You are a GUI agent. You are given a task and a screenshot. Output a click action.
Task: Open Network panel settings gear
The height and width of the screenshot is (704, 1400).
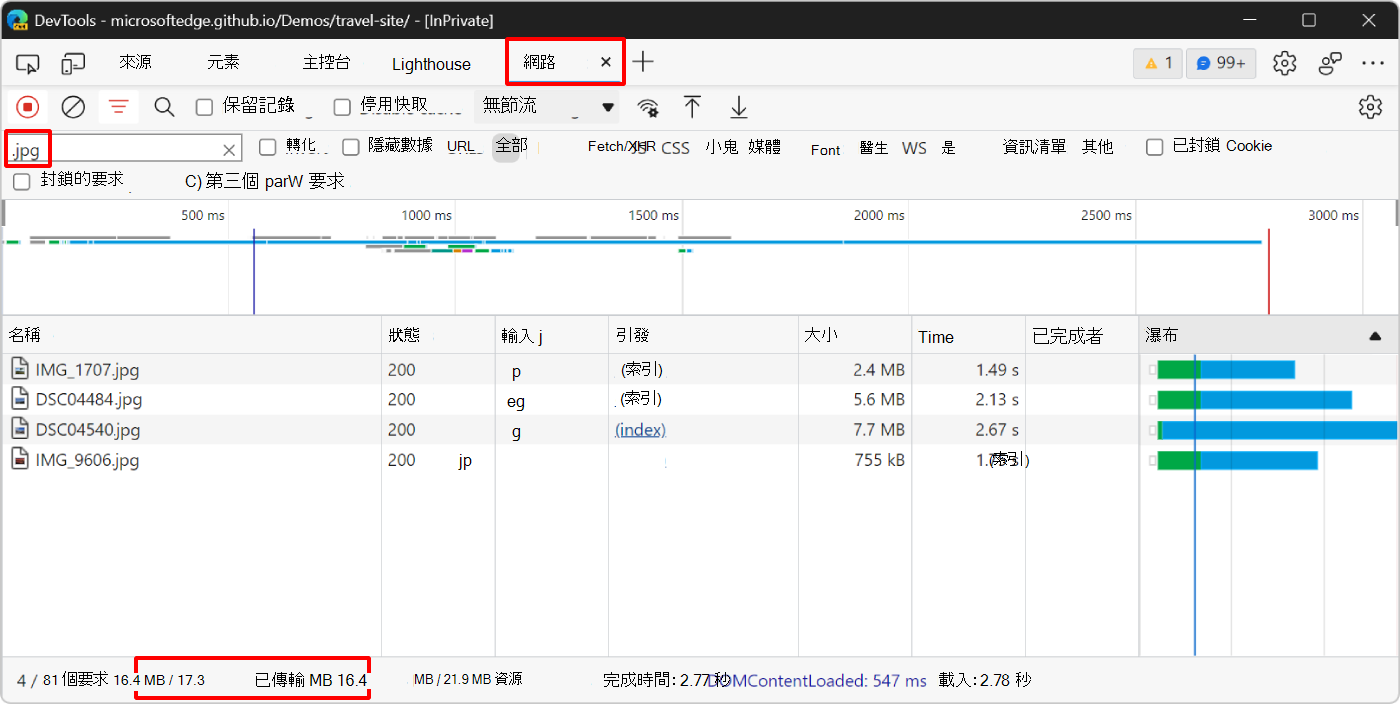1370,107
